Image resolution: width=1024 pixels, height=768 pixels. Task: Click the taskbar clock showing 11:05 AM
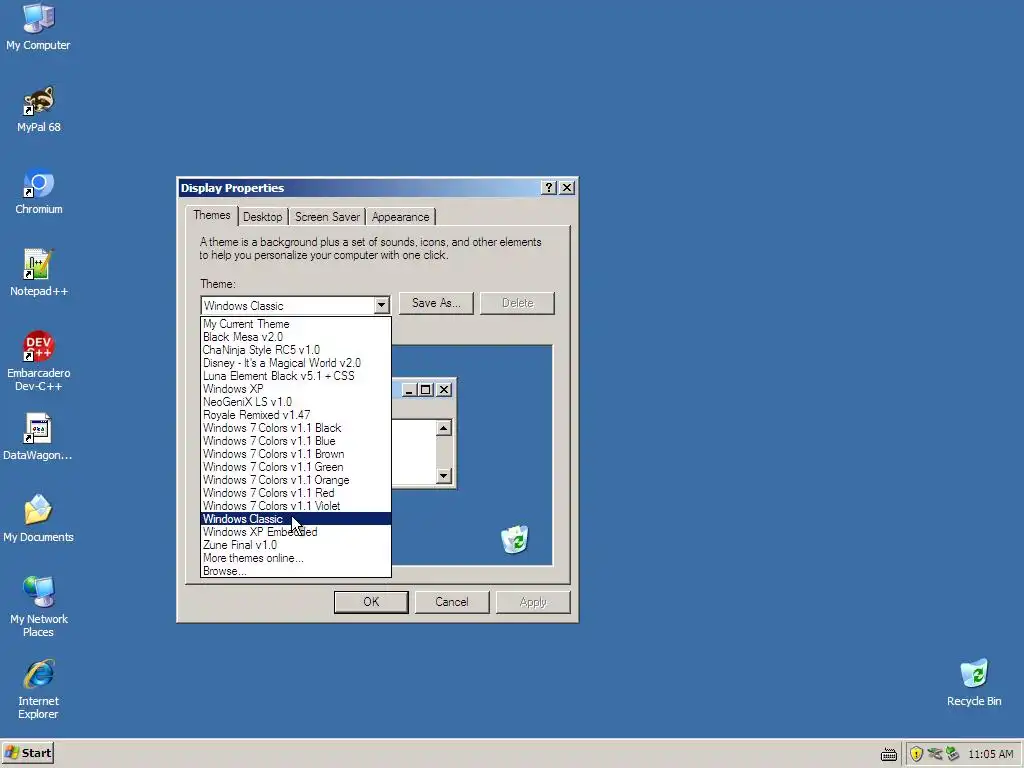coord(991,754)
